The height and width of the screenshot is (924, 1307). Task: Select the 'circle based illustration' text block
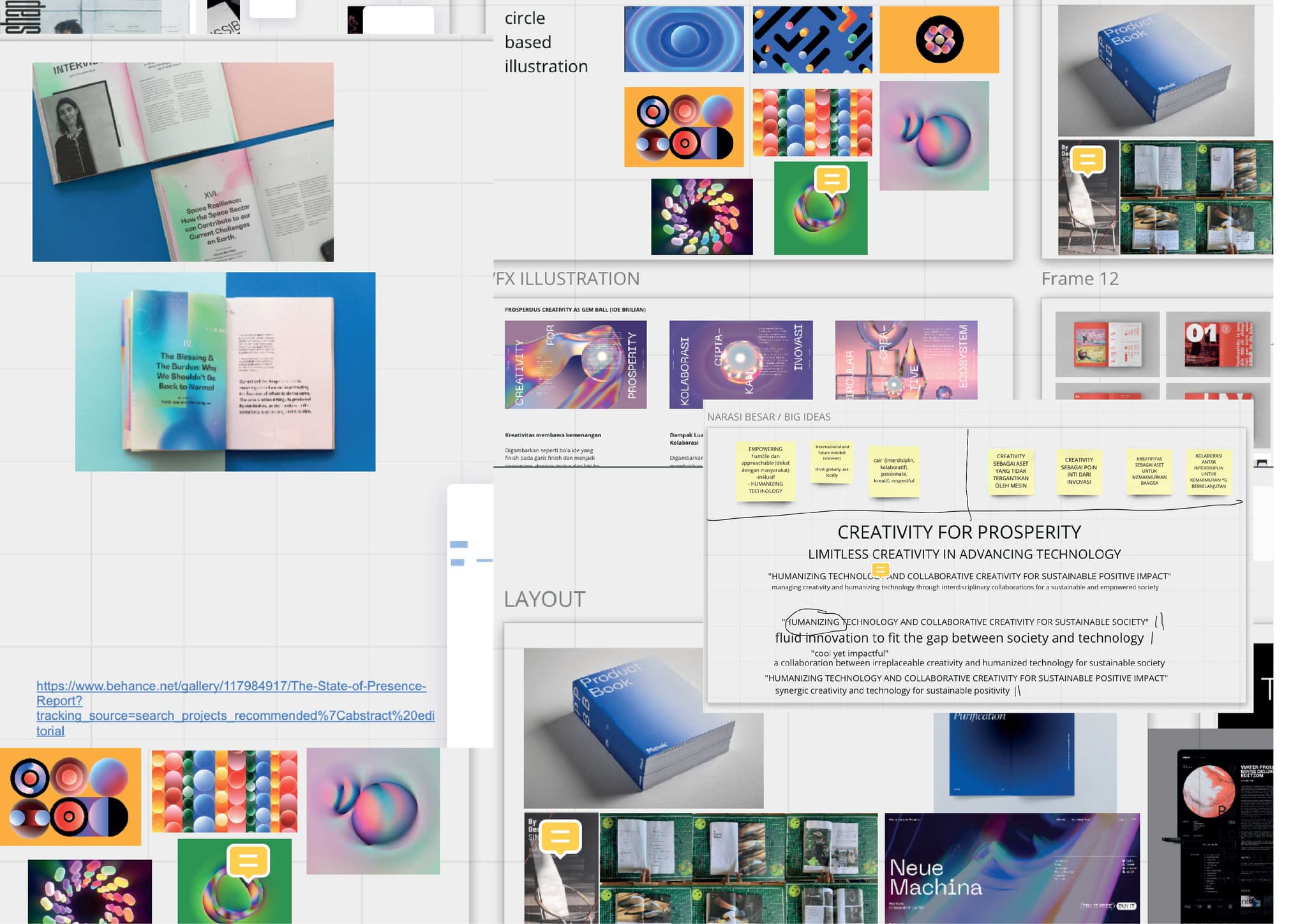546,42
